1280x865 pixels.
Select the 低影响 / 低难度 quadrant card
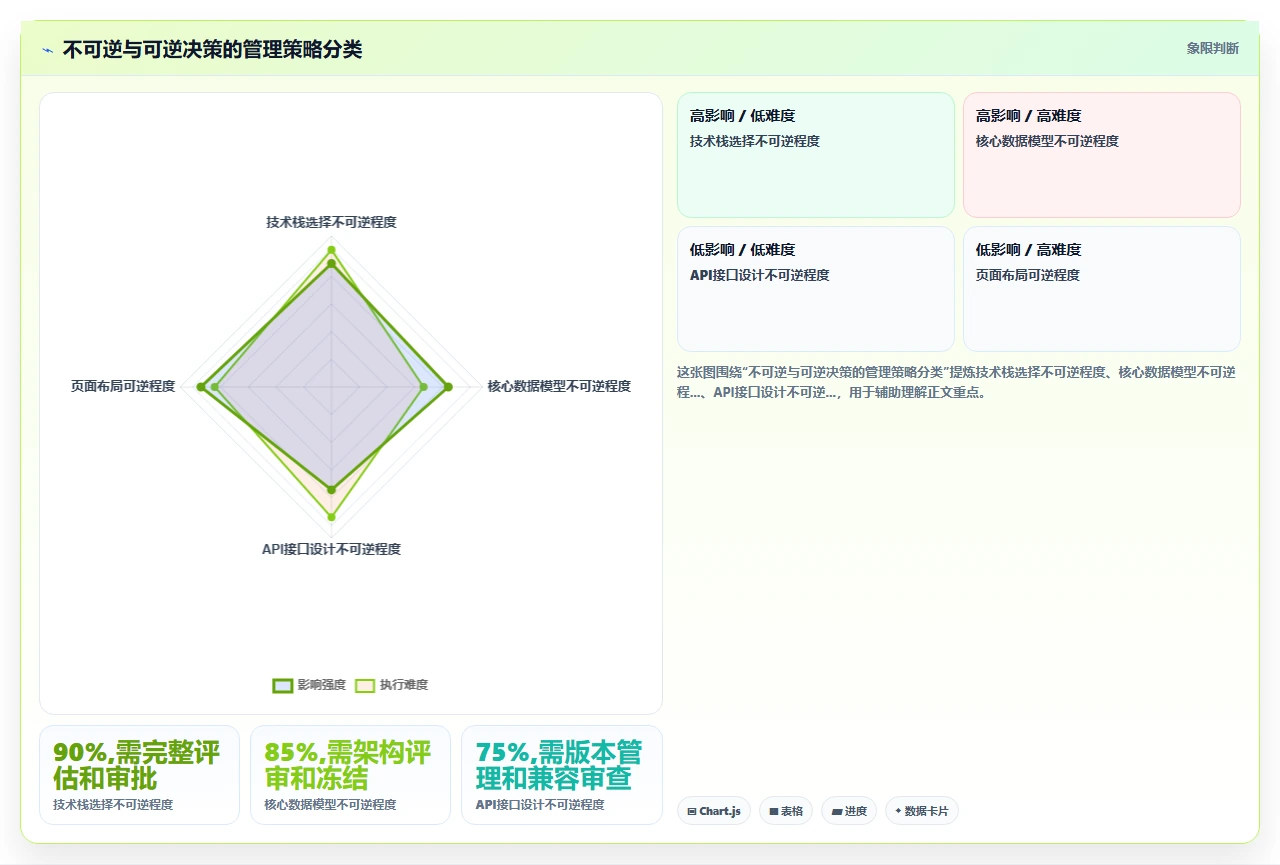coord(816,289)
